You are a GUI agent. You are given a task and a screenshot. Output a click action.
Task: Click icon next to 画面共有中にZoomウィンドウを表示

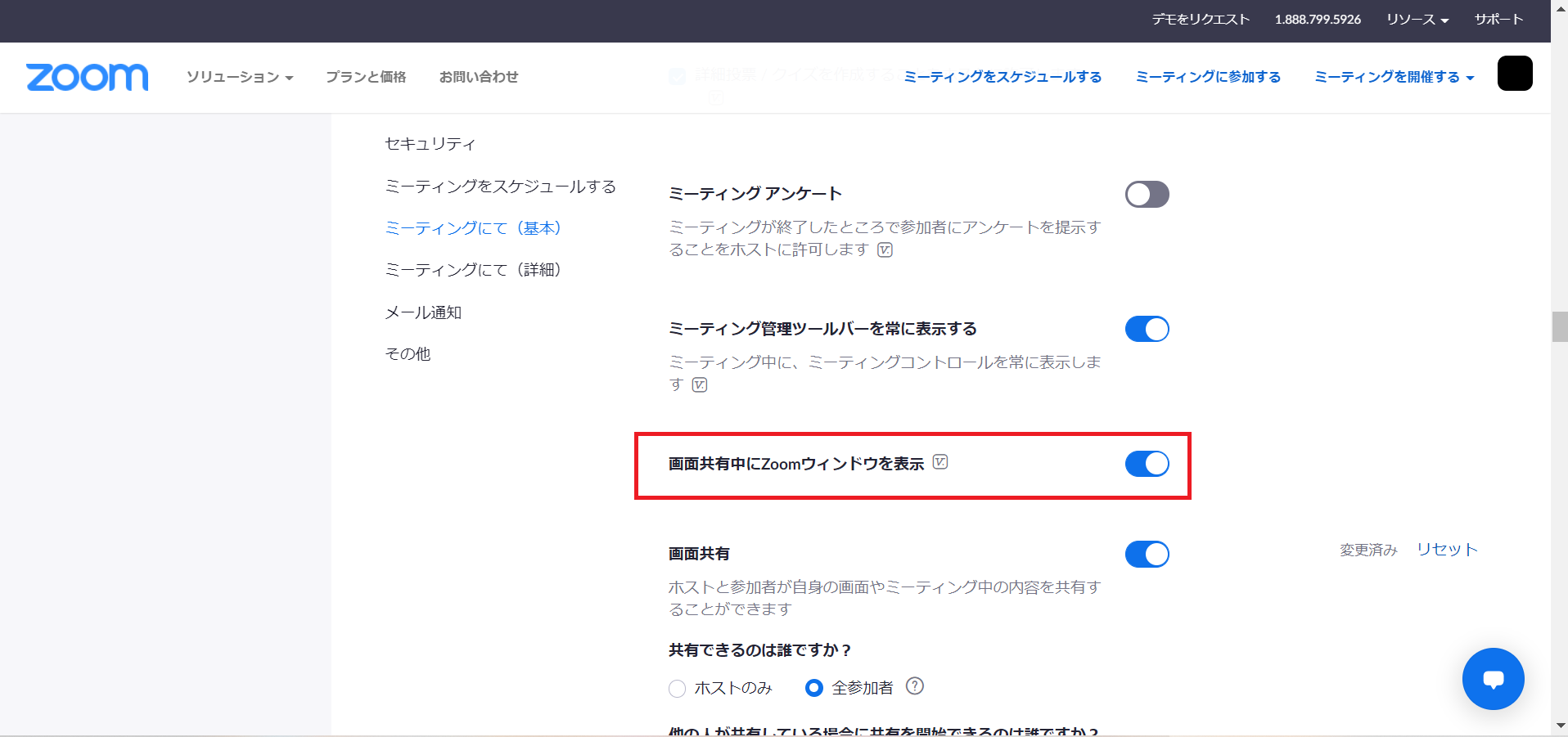click(x=940, y=462)
